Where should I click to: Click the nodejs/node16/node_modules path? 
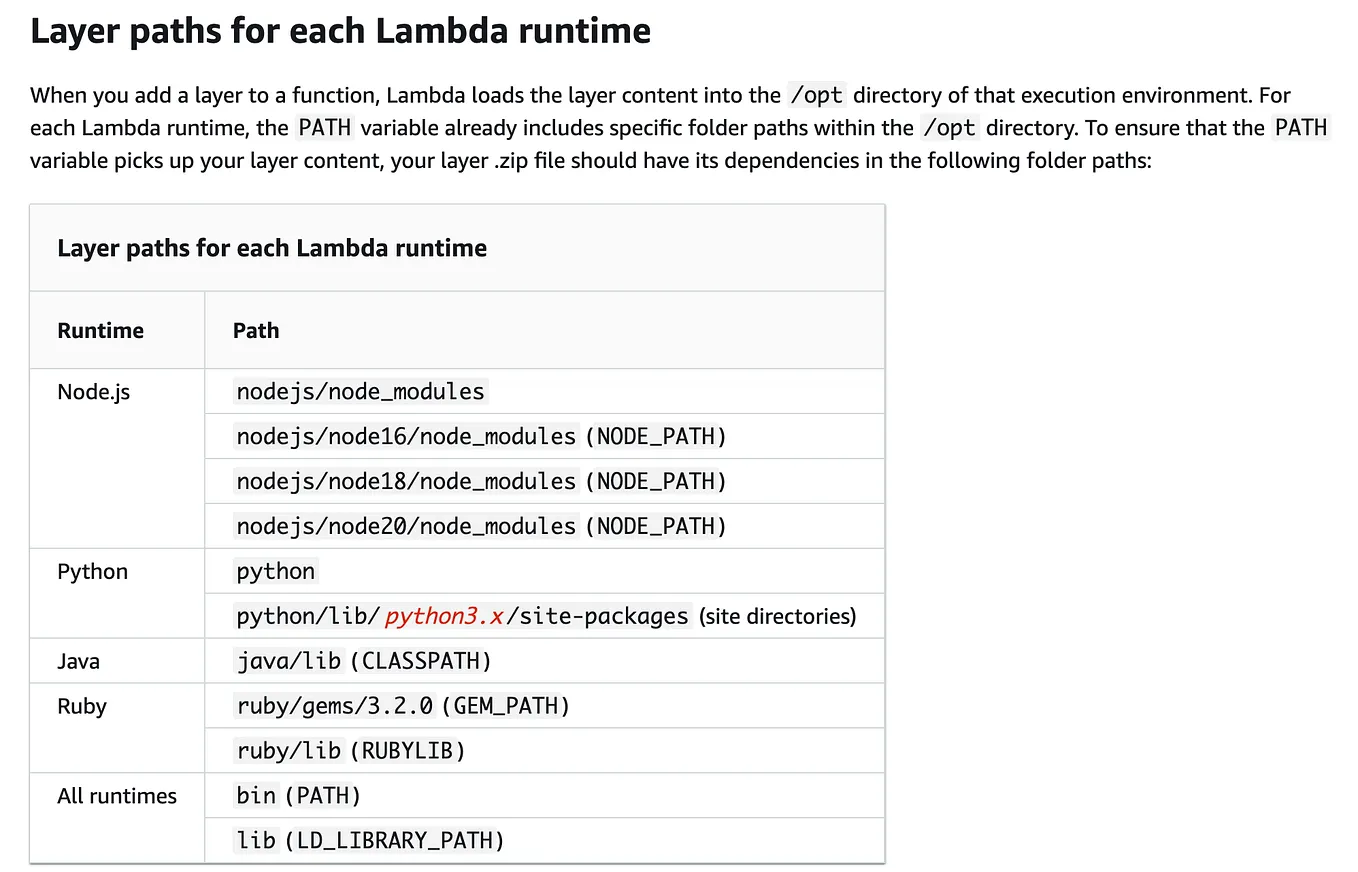406,436
